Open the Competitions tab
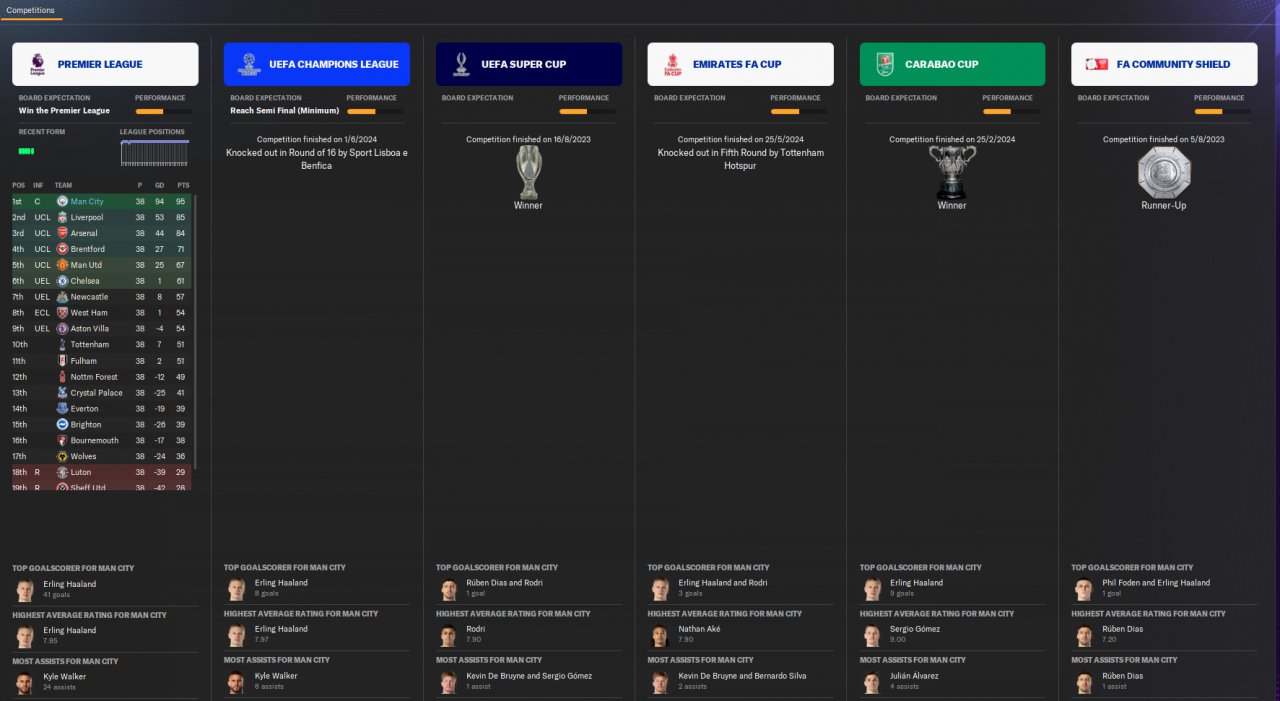Viewport: 1280px width, 701px height. [x=31, y=10]
